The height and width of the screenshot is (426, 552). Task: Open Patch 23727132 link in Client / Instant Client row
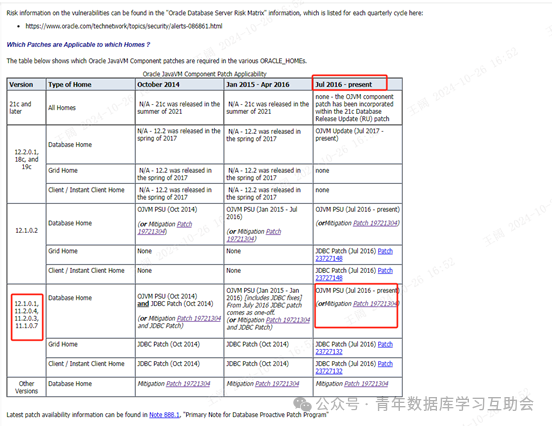(354, 367)
